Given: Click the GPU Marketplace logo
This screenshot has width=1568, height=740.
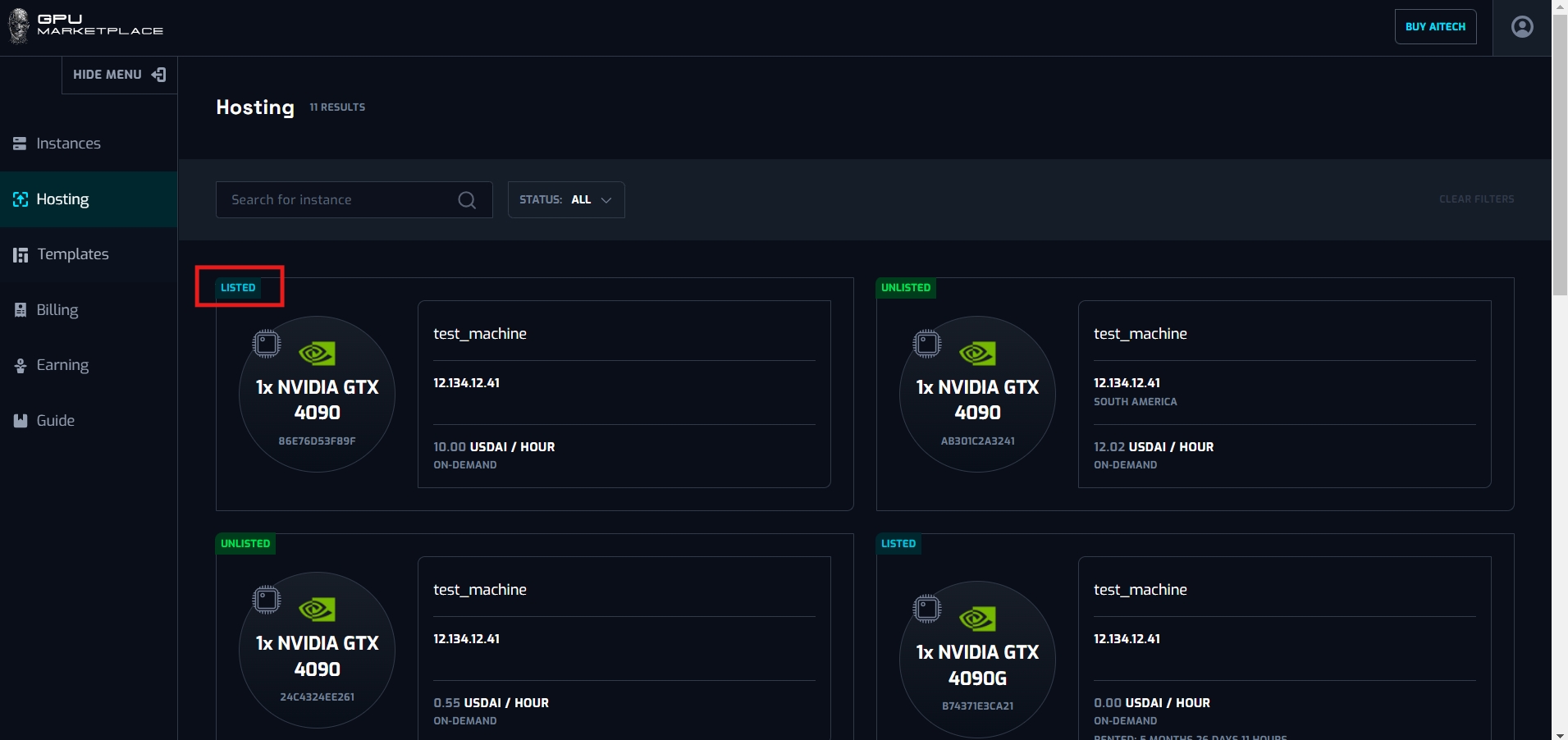Looking at the screenshot, I should (x=85, y=25).
